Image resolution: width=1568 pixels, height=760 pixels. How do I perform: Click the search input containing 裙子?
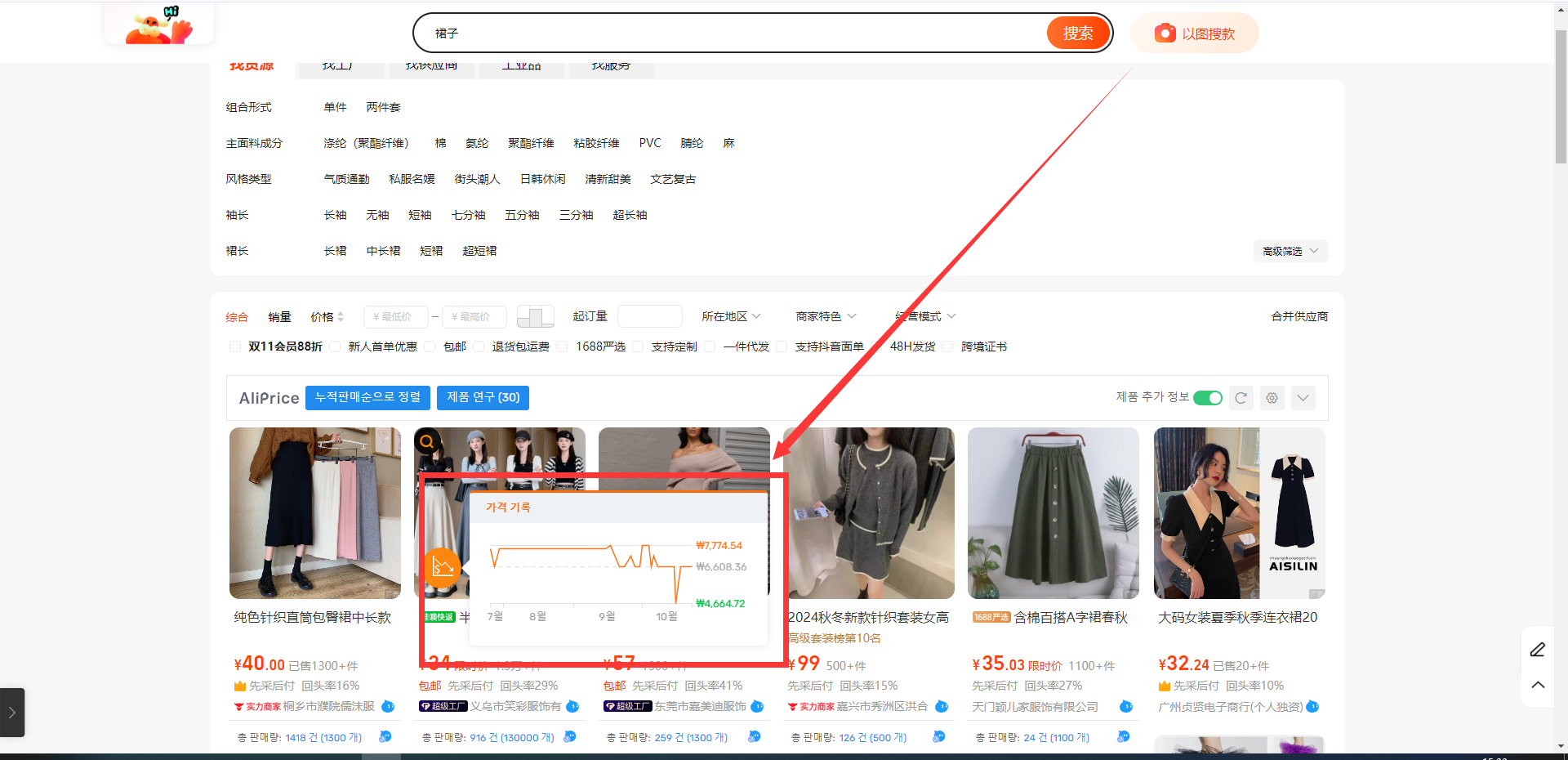[x=731, y=33]
